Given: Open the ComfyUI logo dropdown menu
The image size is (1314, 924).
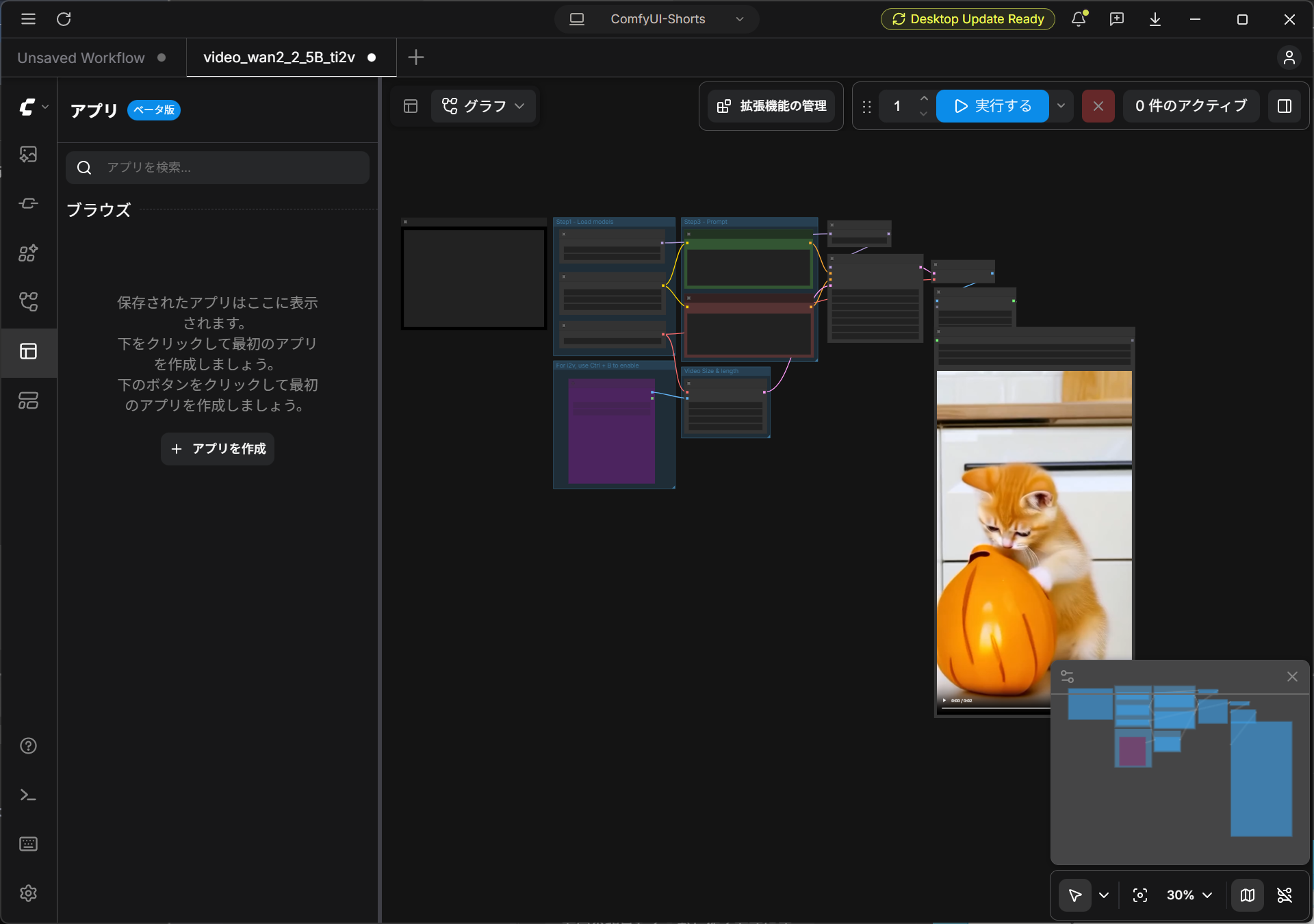Looking at the screenshot, I should (33, 107).
